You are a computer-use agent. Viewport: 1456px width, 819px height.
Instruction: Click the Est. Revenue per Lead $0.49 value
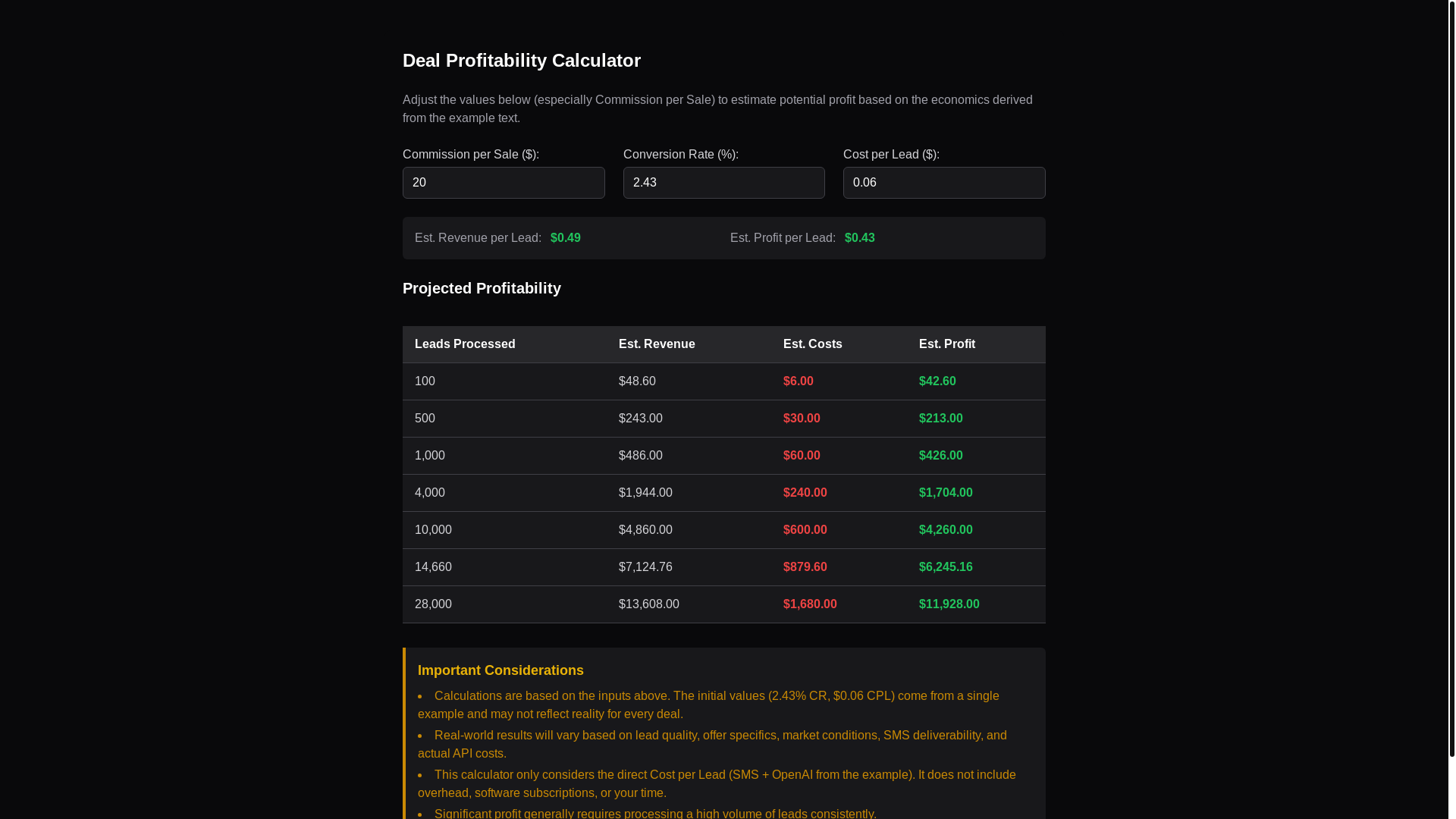pos(566,238)
